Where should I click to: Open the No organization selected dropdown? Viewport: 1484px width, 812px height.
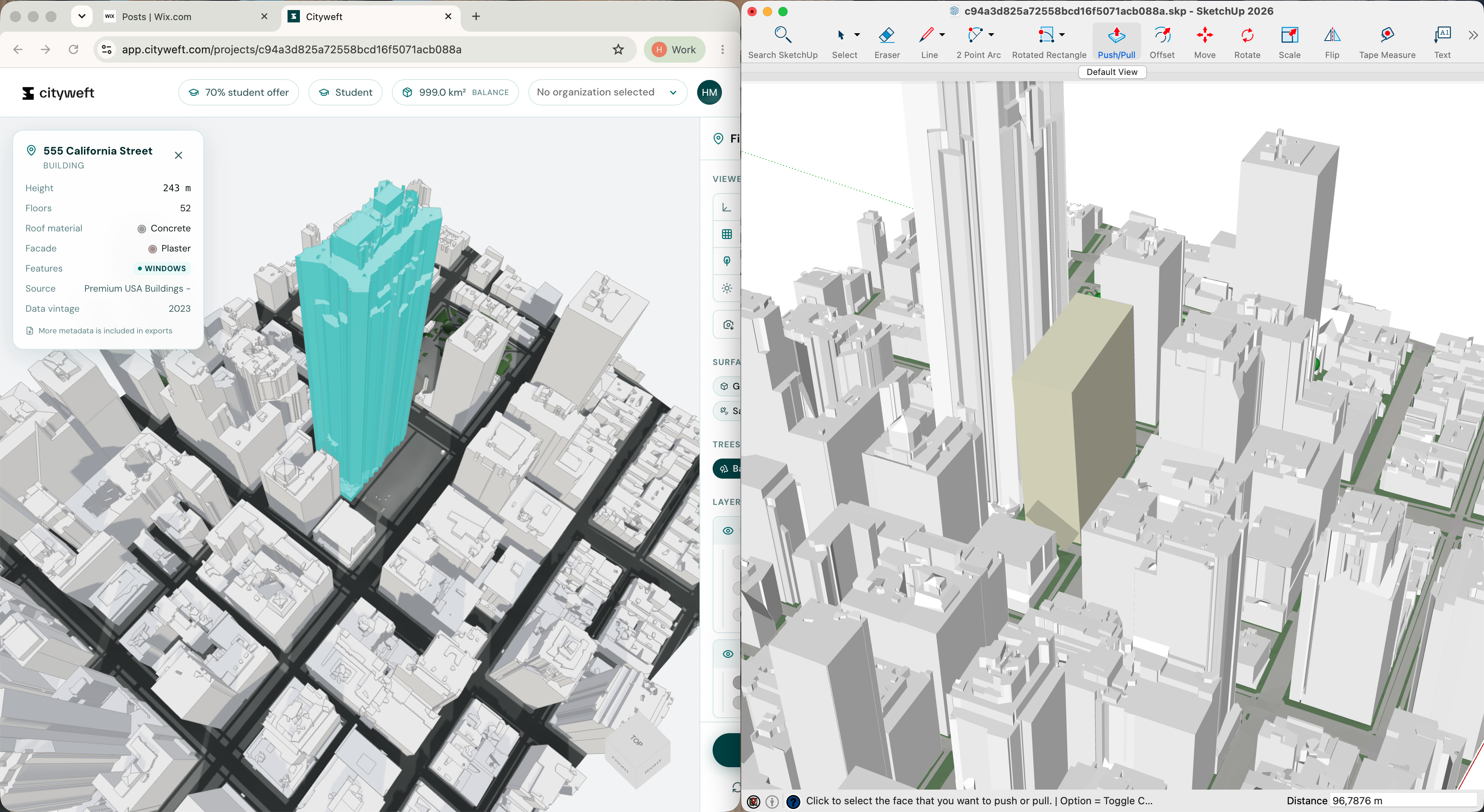(x=608, y=92)
